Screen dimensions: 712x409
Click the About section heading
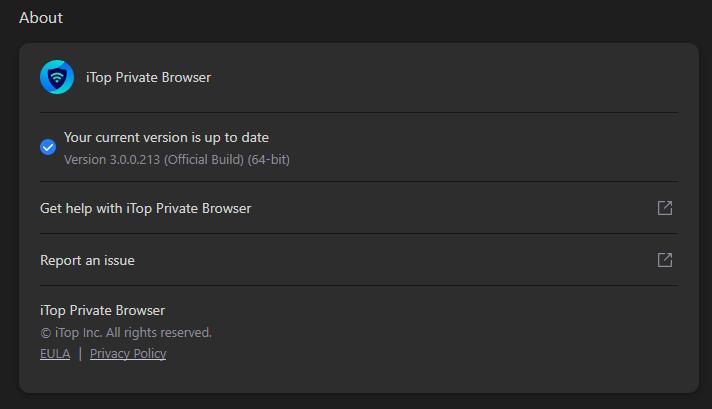click(41, 18)
